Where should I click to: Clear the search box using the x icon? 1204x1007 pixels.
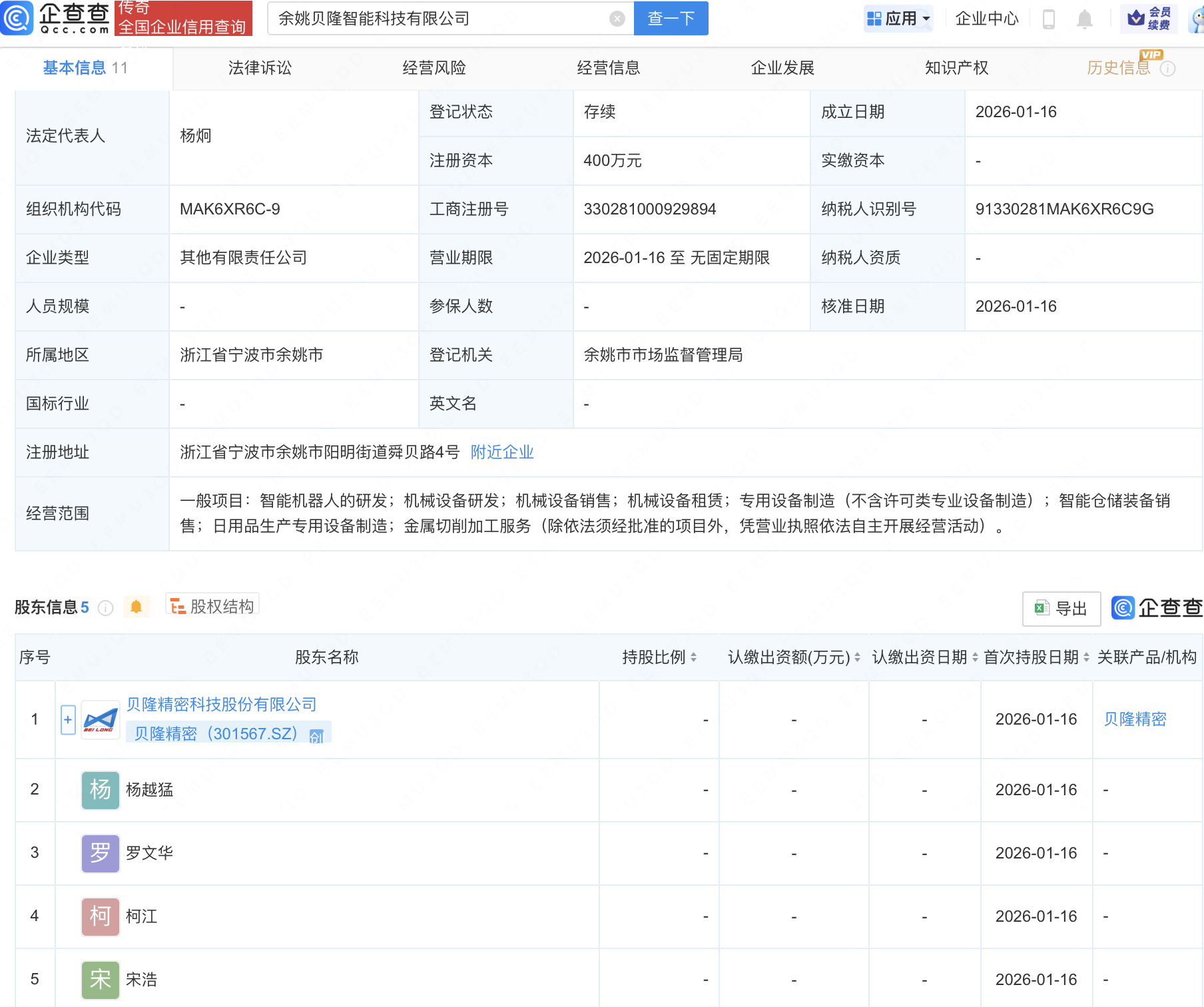tap(618, 18)
